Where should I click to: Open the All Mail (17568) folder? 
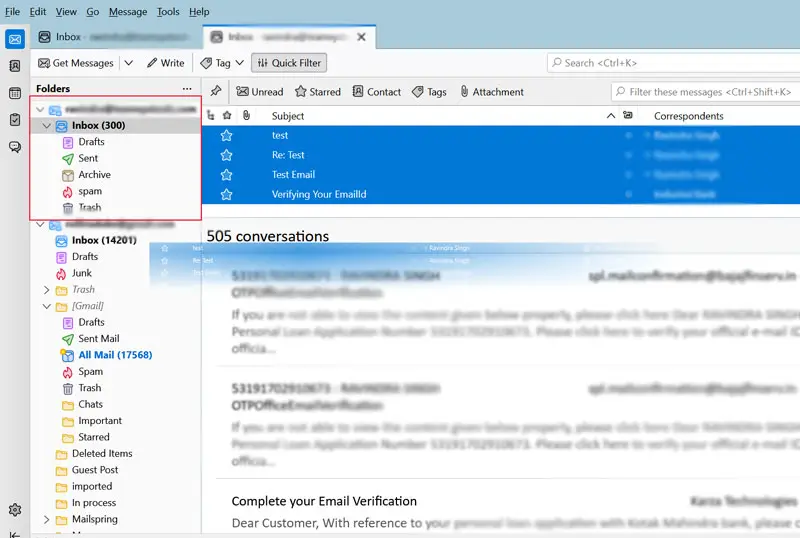tap(115, 355)
